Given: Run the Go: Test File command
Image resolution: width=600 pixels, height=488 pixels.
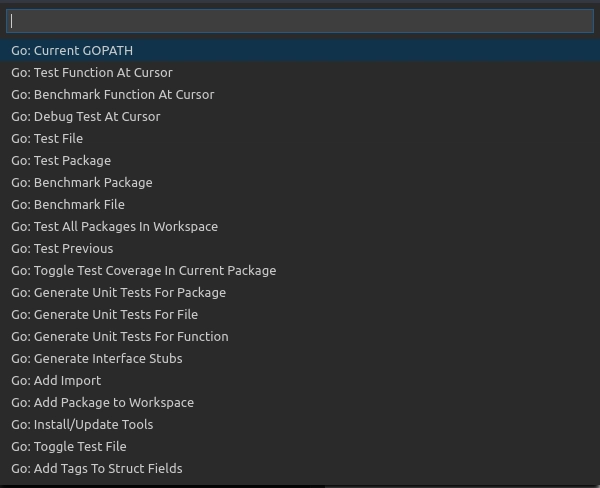Looking at the screenshot, I should click(300, 139).
